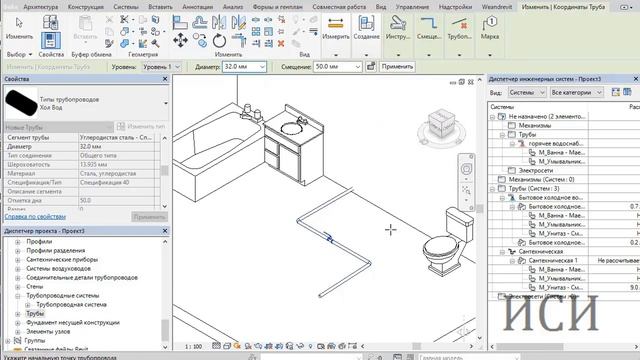Click the Изменить тип button
Viewport: 640px width, 360px height.
tap(141, 127)
